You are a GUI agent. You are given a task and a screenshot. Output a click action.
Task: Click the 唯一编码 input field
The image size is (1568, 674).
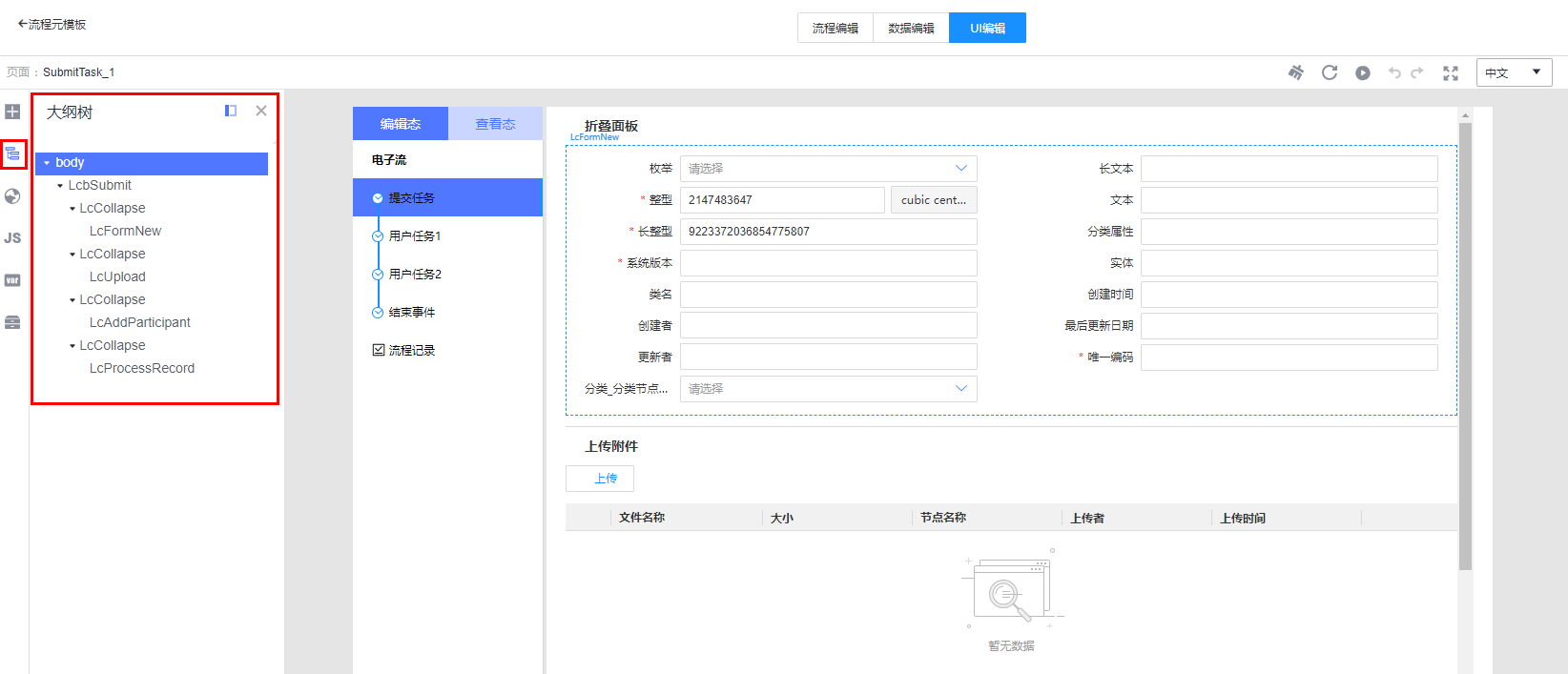coord(1289,357)
